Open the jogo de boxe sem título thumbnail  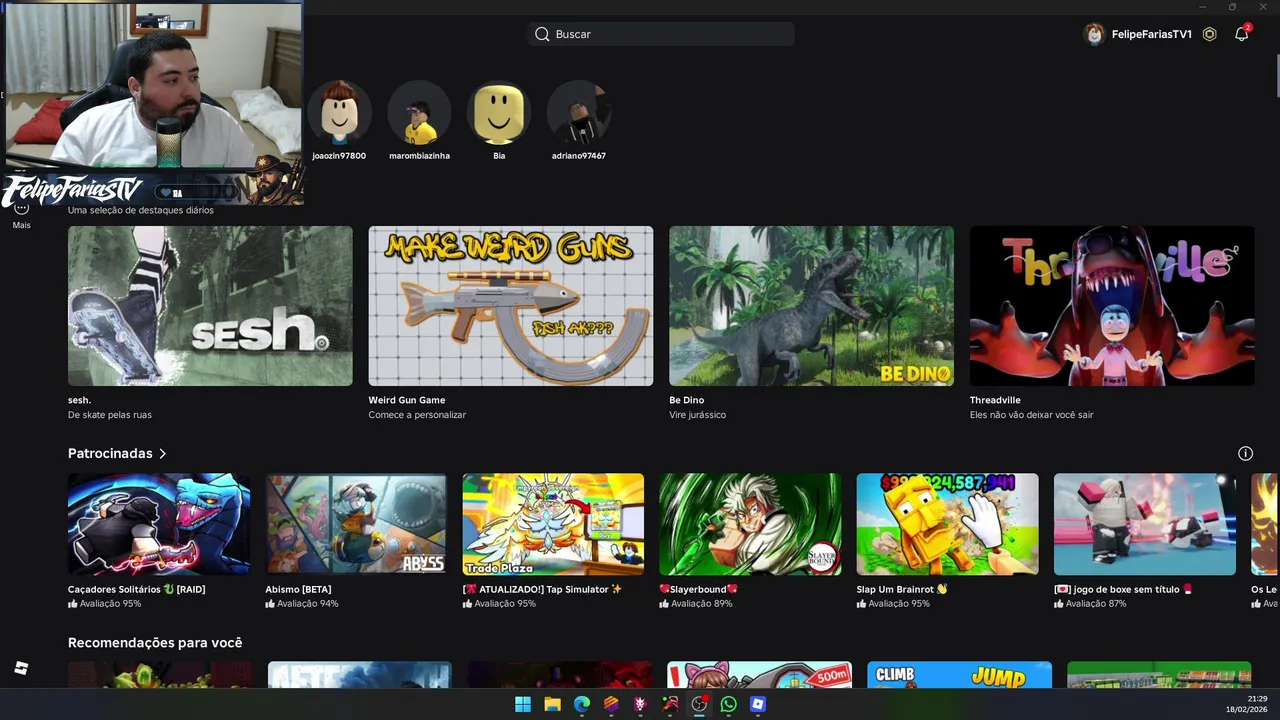(1145, 525)
